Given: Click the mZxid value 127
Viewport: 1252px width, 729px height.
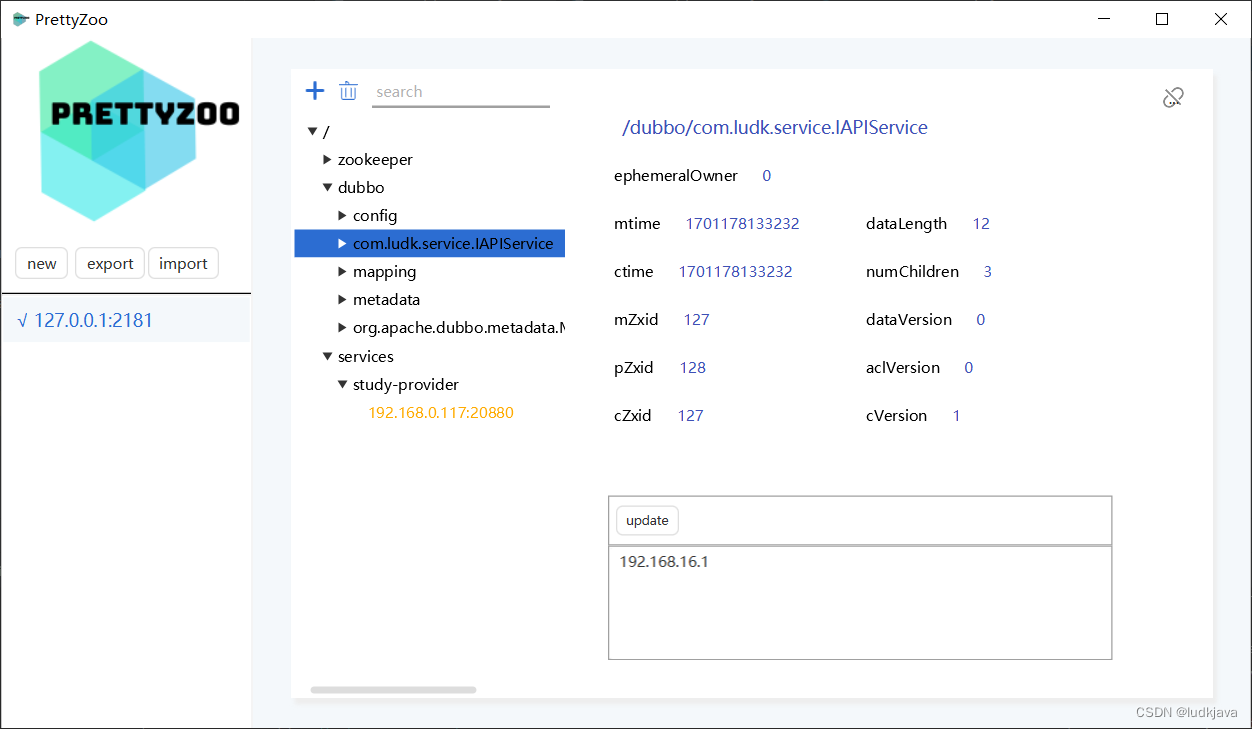Looking at the screenshot, I should point(696,319).
